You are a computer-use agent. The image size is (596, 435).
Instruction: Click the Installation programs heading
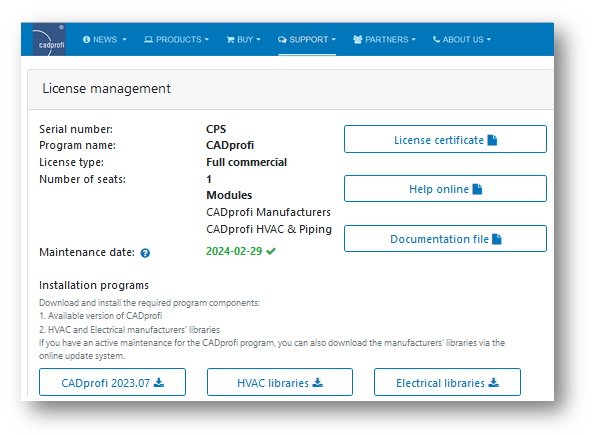pyautogui.click(x=94, y=286)
